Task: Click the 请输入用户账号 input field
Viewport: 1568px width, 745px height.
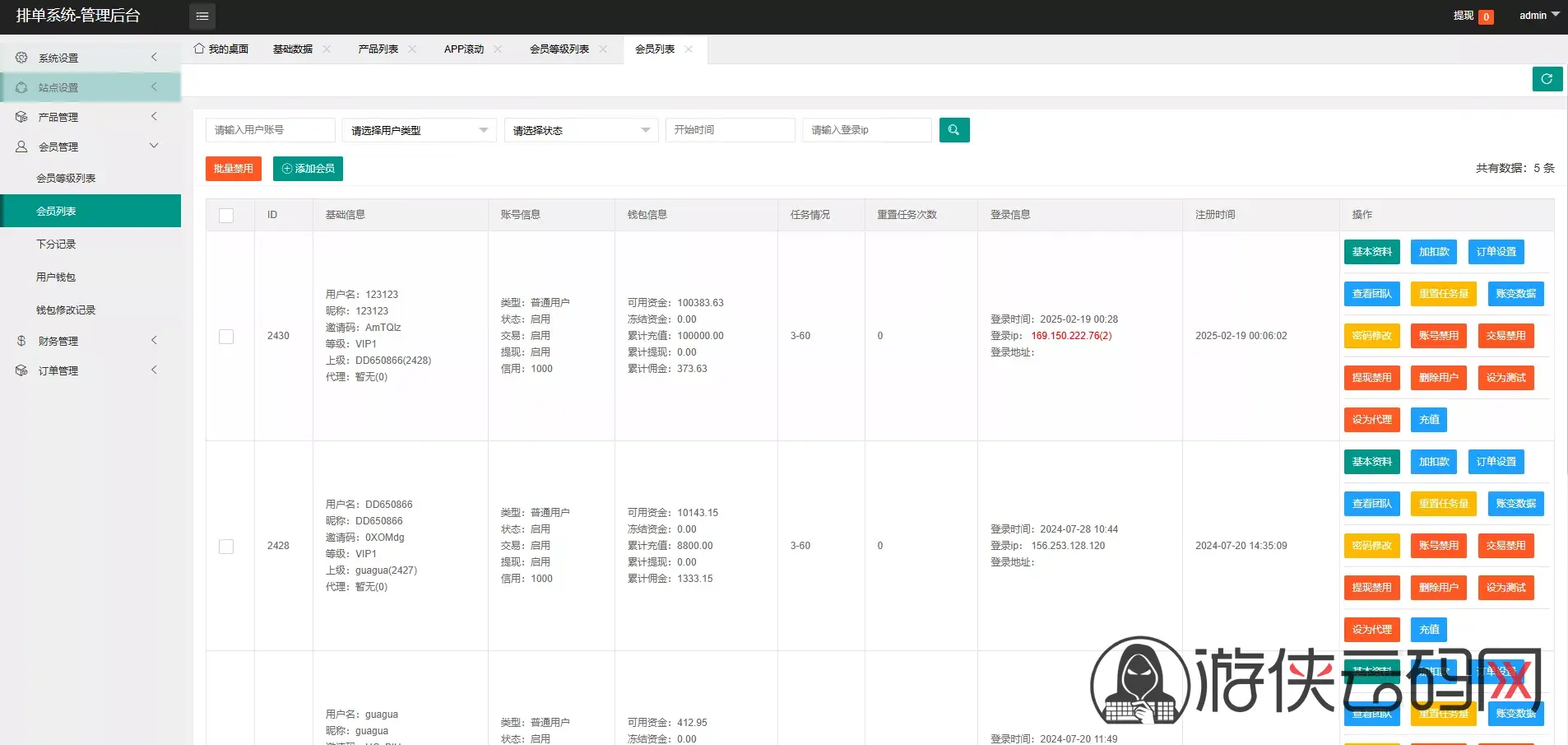Action: point(271,130)
